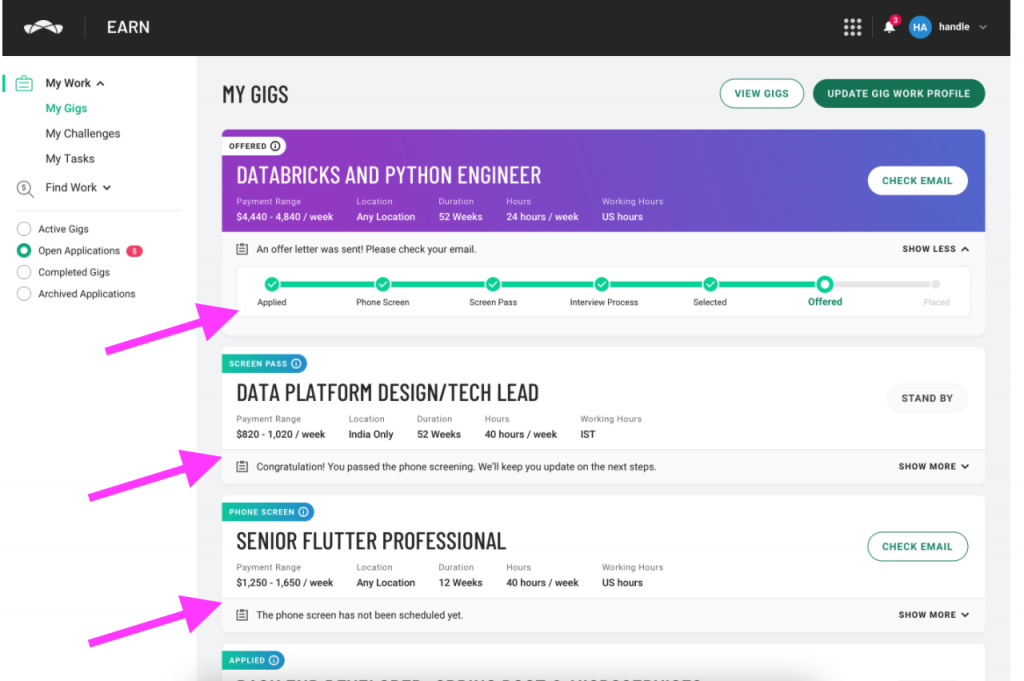Click the Offered step circle marker
The width and height of the screenshot is (1024, 681).
click(825, 284)
